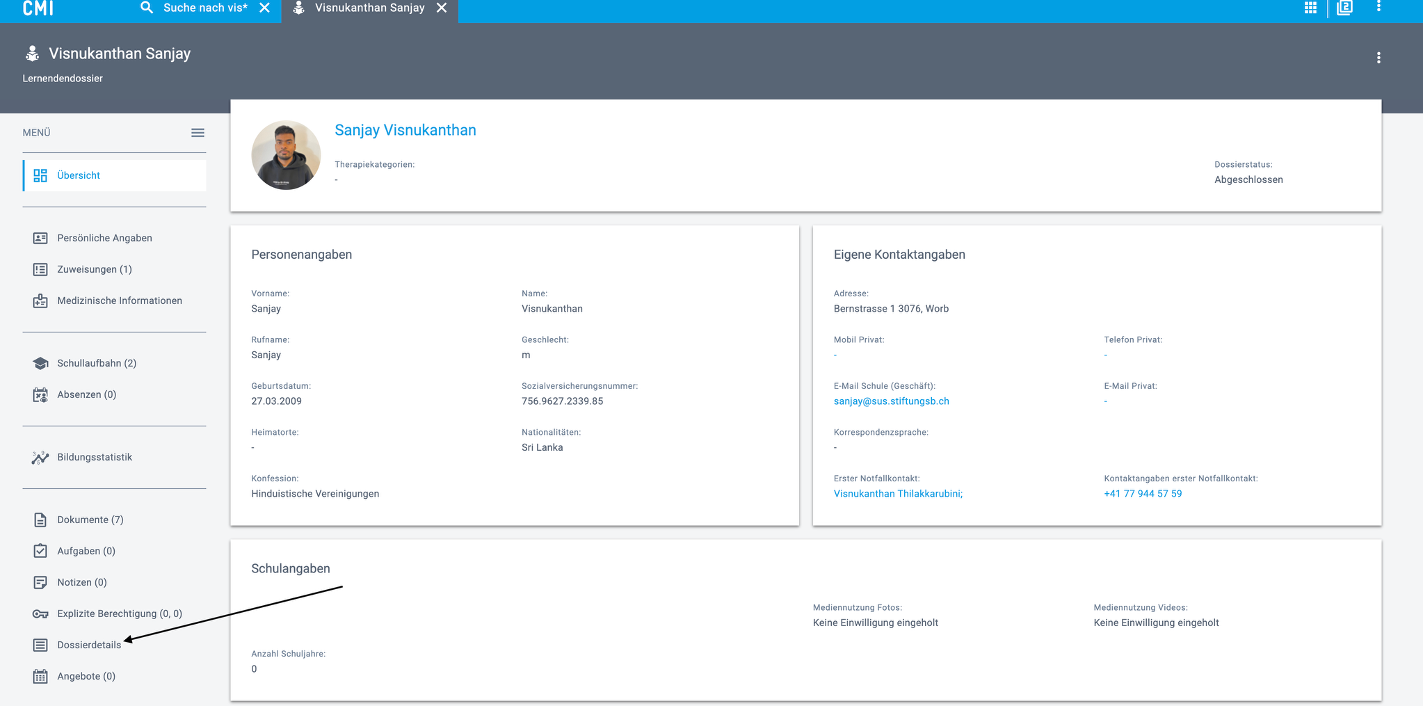Click the email link sanjay@sus.stiftungsb.ch

coord(891,401)
